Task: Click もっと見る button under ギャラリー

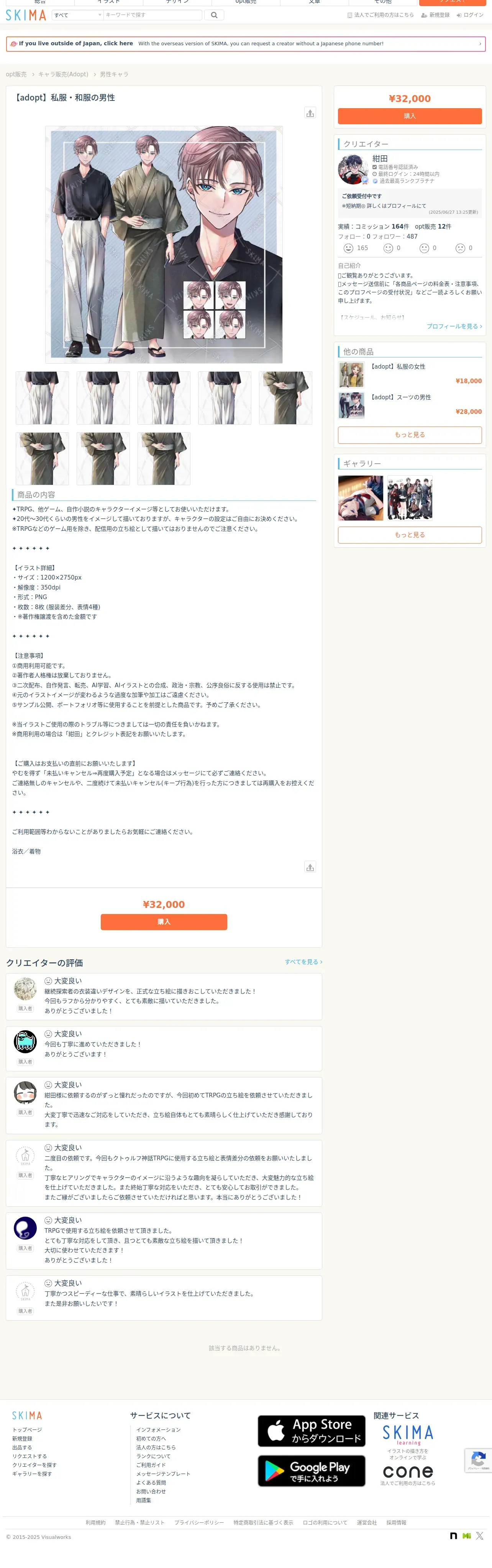Action: click(410, 535)
